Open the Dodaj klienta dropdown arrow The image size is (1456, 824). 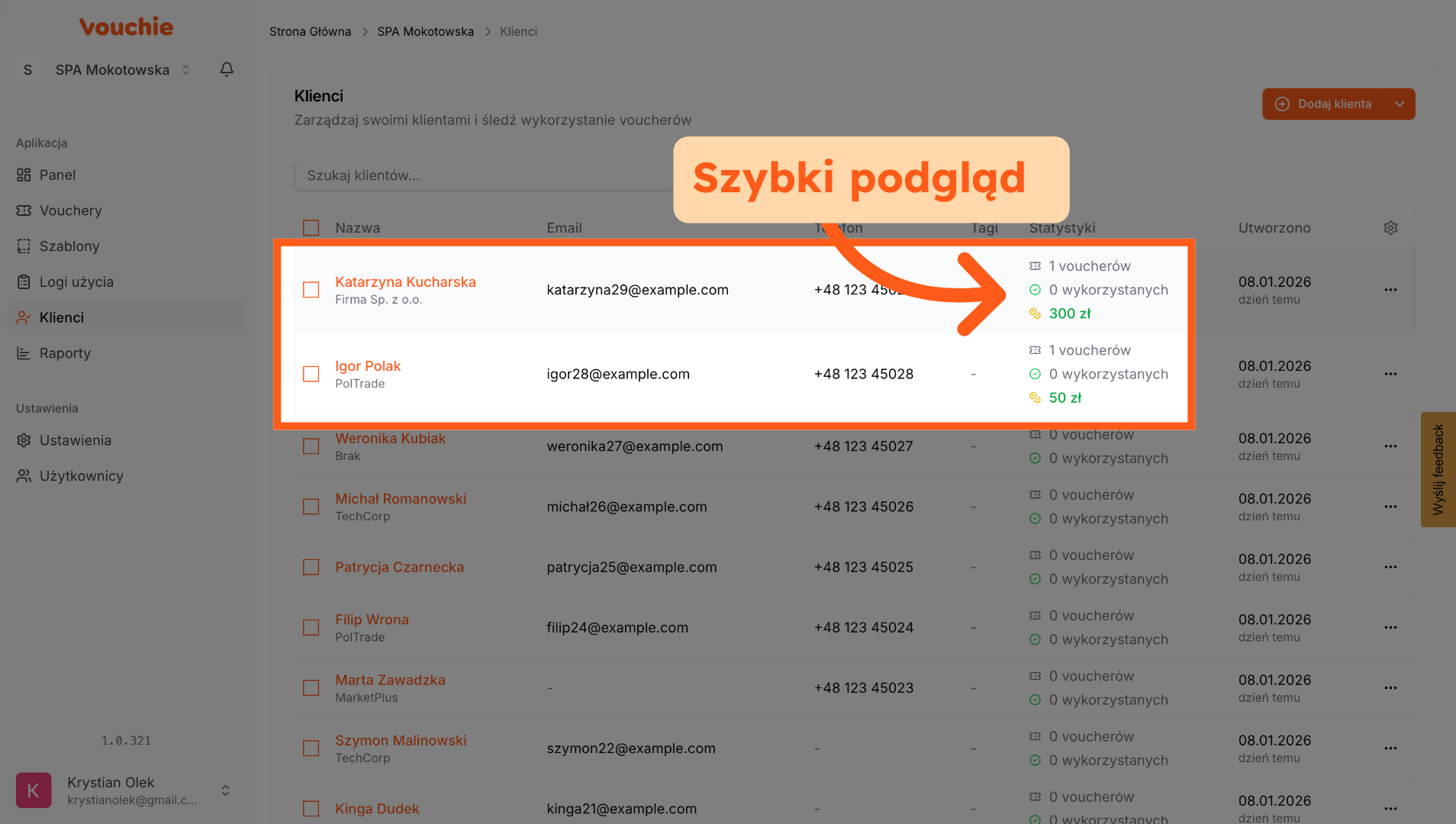(x=1400, y=104)
